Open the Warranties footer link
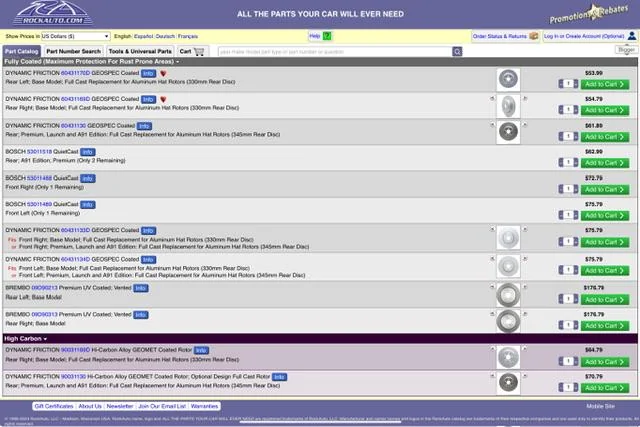 (x=204, y=406)
